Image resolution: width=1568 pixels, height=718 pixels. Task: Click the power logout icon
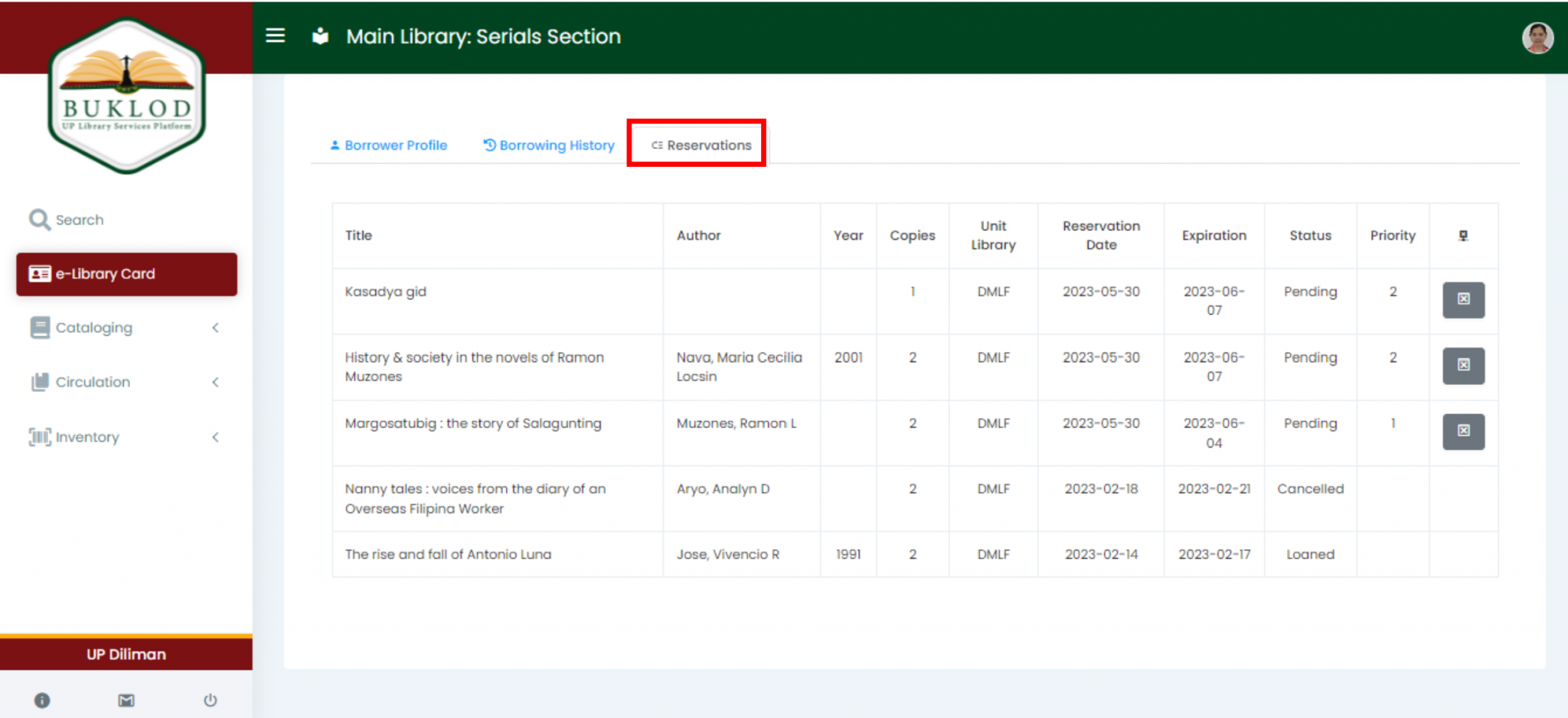pyautogui.click(x=211, y=699)
